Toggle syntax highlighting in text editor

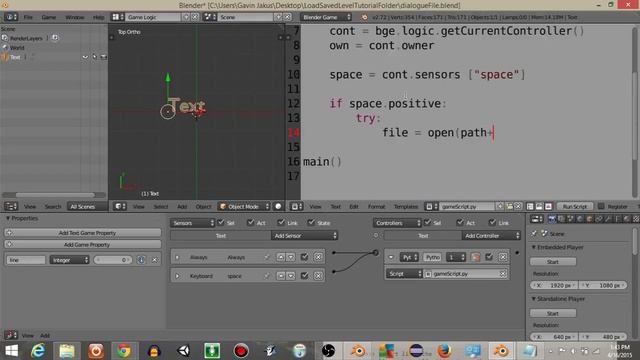point(549,207)
